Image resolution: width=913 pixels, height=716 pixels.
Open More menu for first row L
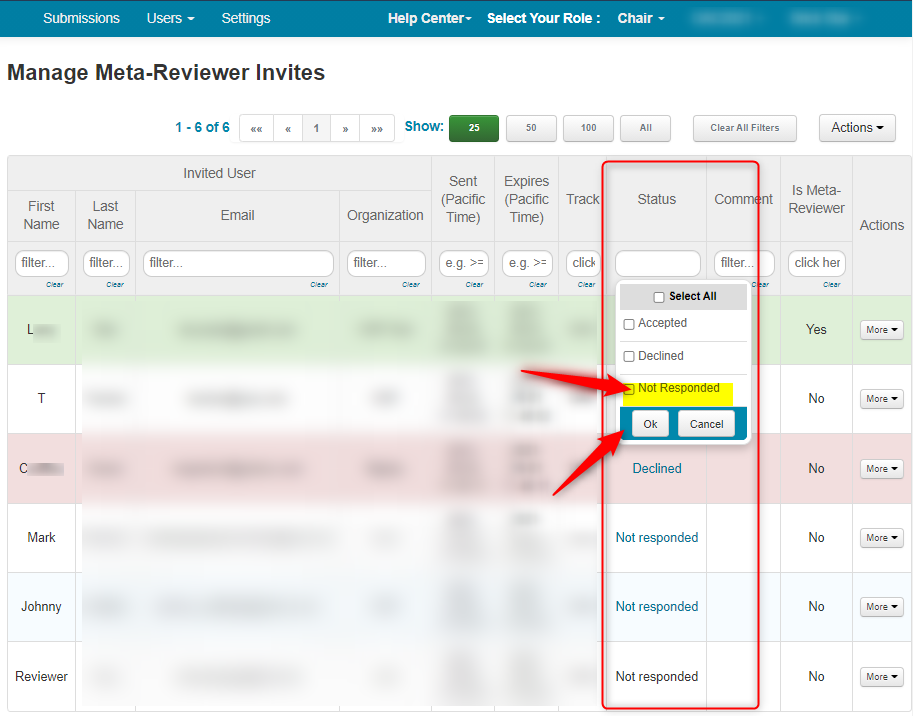tap(882, 330)
